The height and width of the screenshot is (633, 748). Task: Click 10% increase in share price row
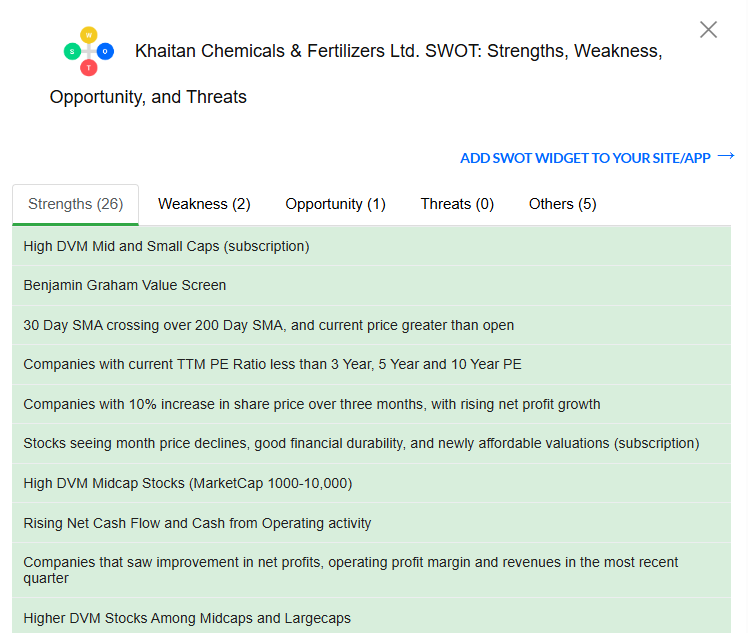(312, 404)
